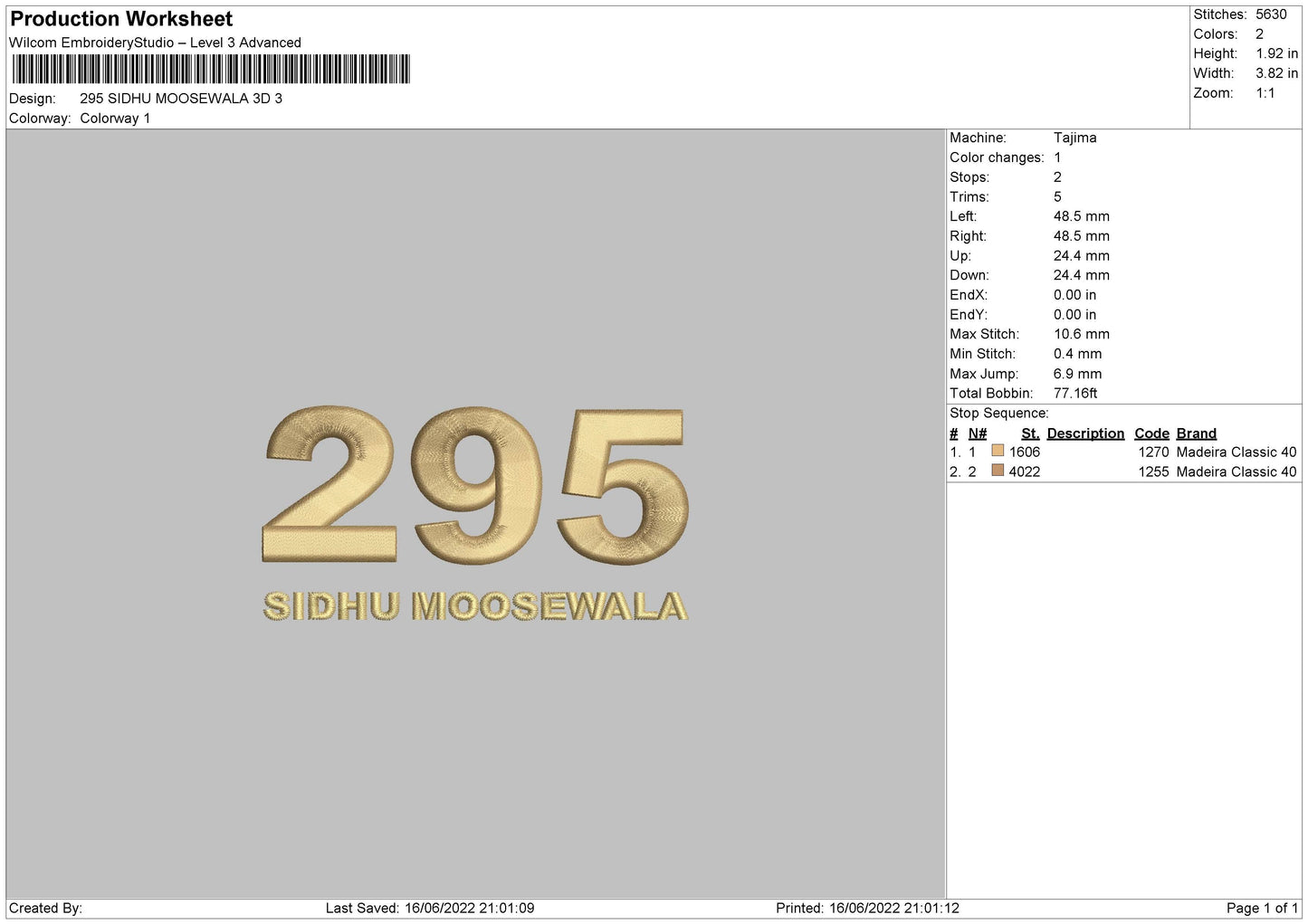
Task: Click the Production Worksheet title
Action: tap(120, 19)
